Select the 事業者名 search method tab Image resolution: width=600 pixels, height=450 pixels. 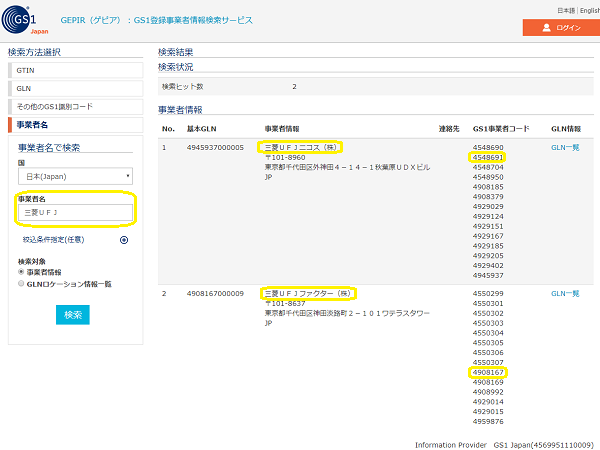[x=75, y=125]
